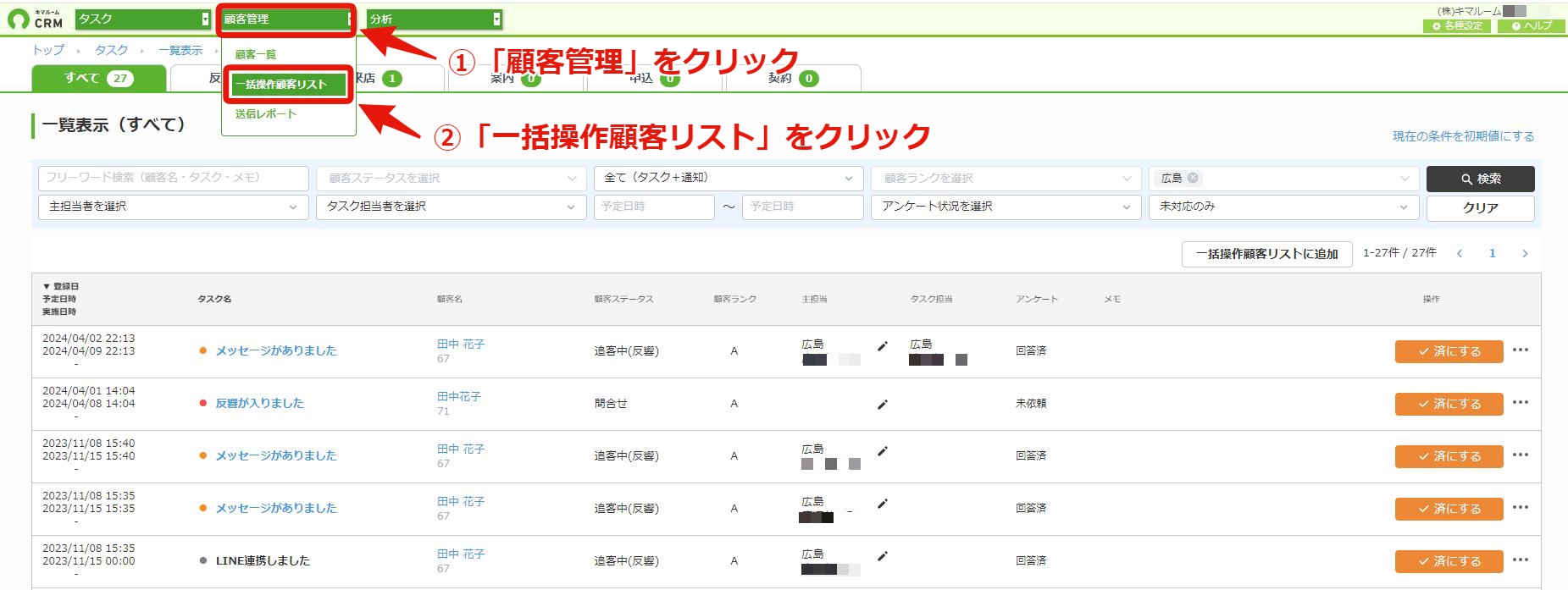
Task: Choose 送信レポート in the dropdown menu
Action: (265, 113)
